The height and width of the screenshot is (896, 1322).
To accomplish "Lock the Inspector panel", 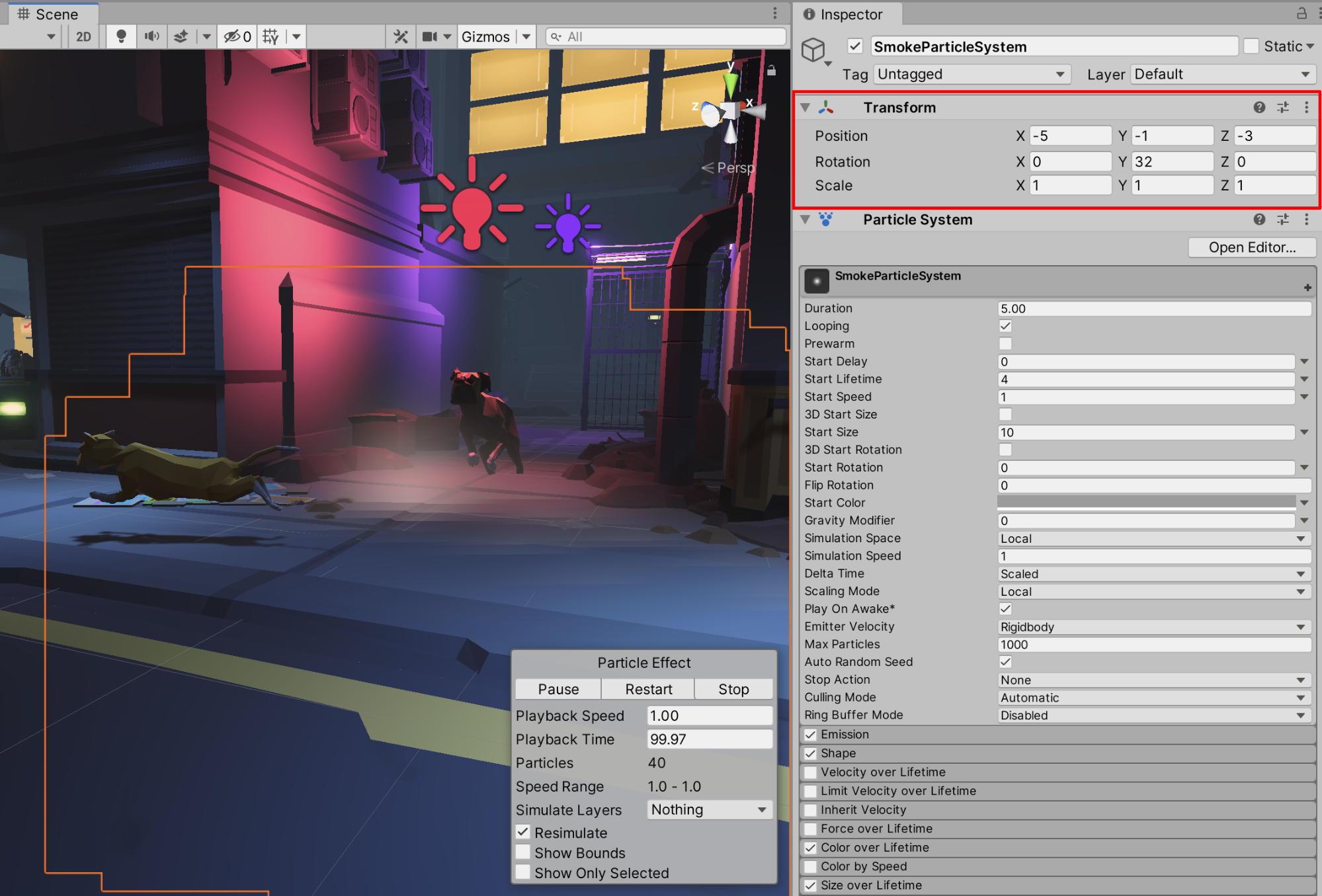I will click(1301, 13).
